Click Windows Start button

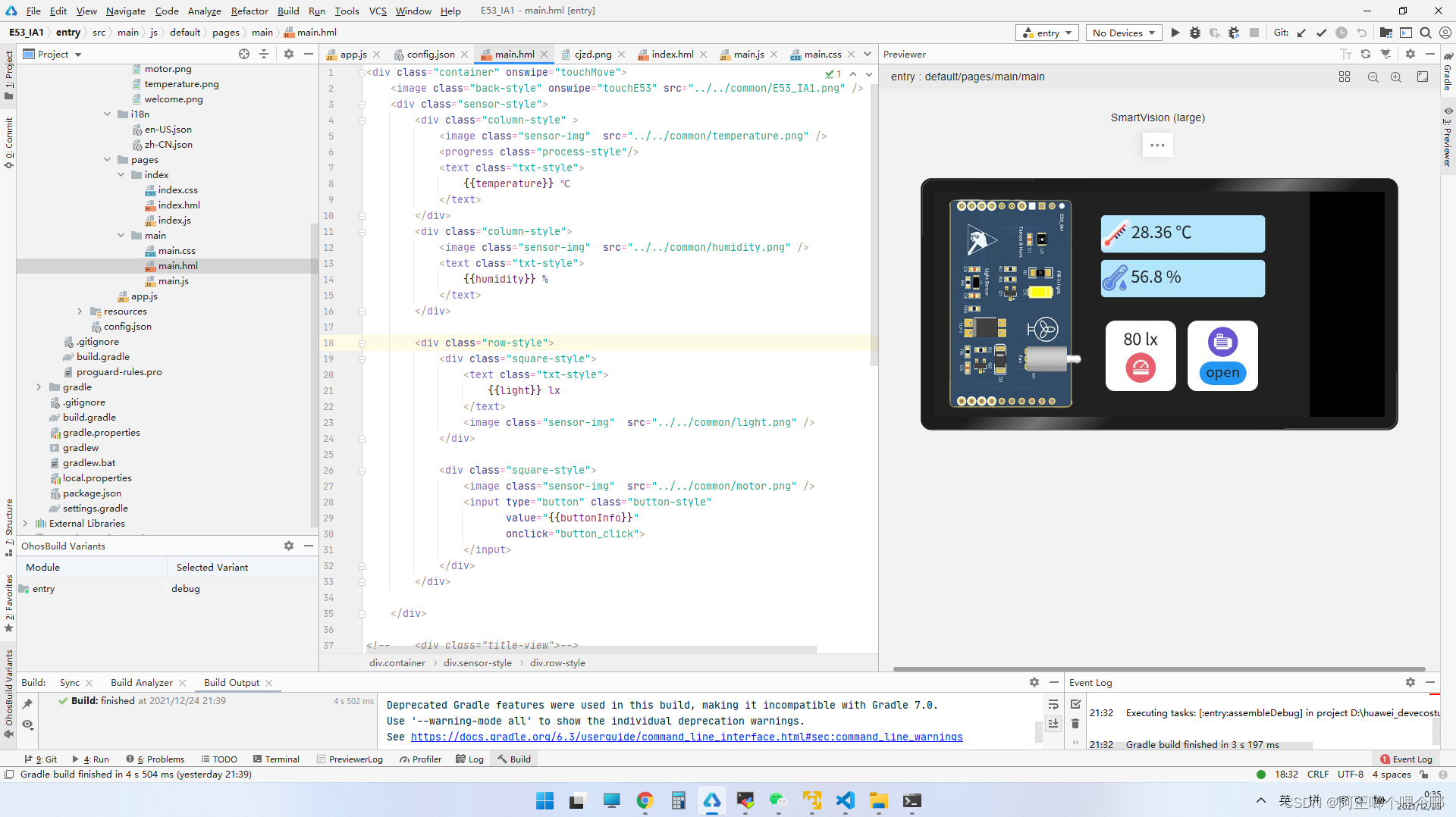[x=545, y=800]
